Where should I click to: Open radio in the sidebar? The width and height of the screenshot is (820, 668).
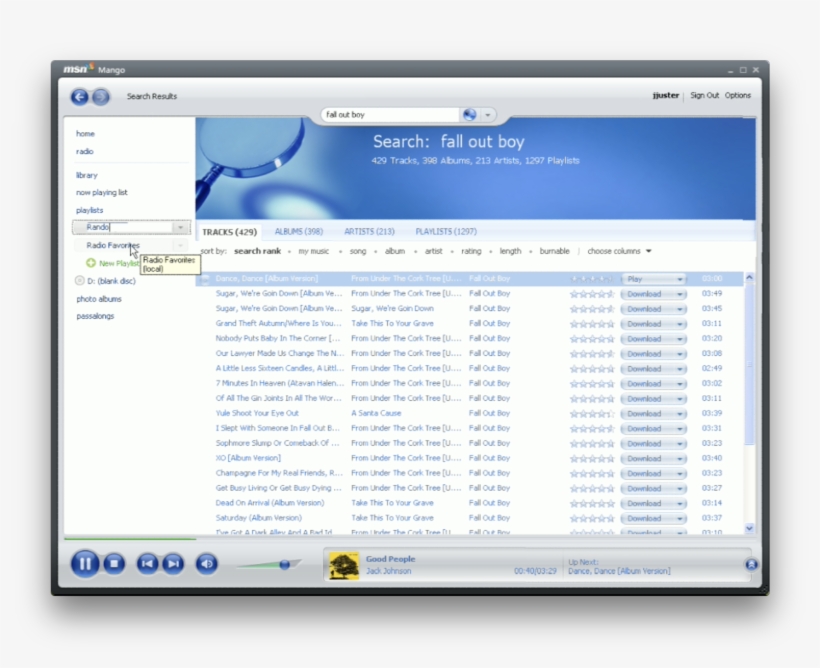coord(85,152)
